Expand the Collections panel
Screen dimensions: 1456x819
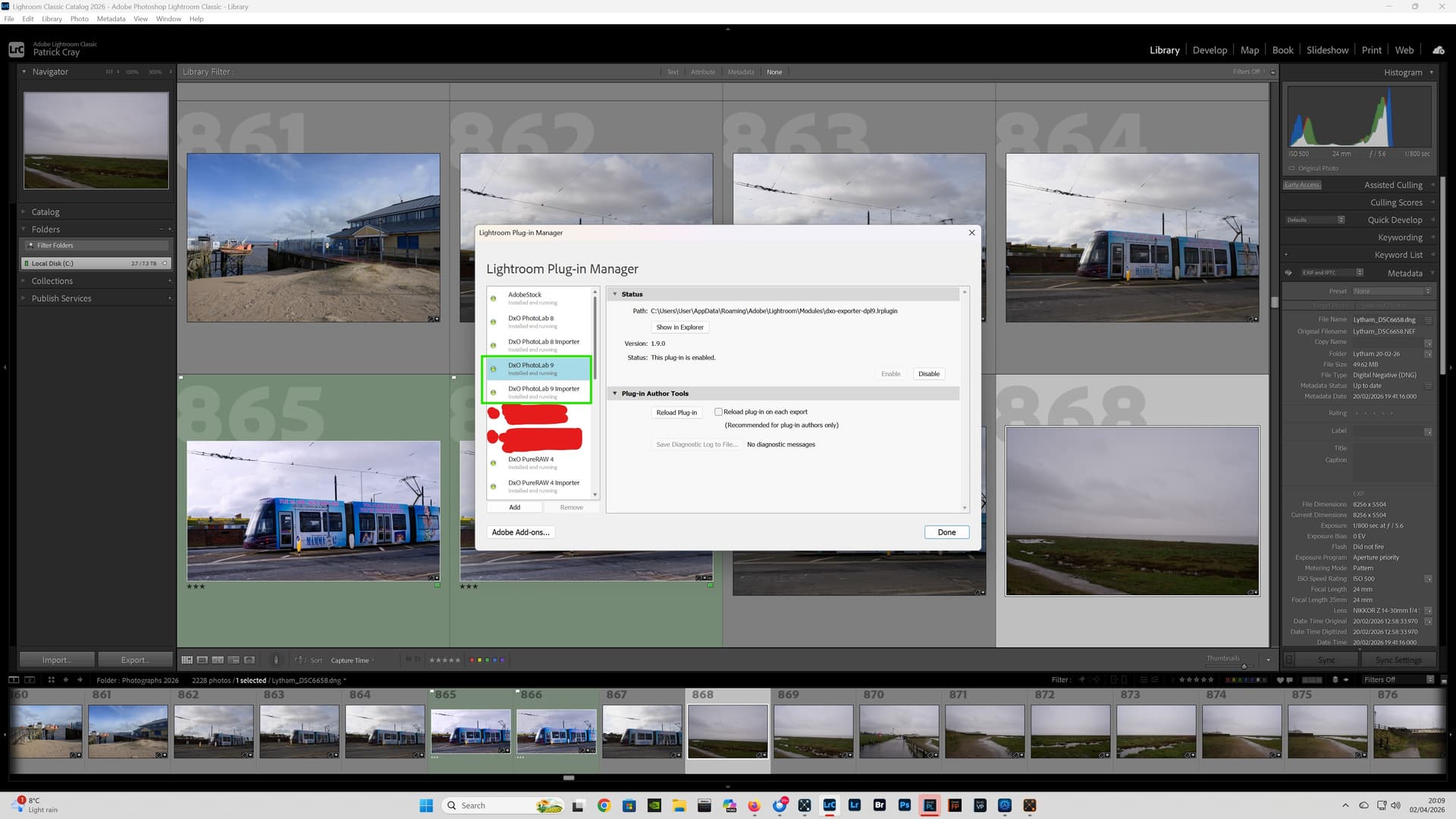52,281
